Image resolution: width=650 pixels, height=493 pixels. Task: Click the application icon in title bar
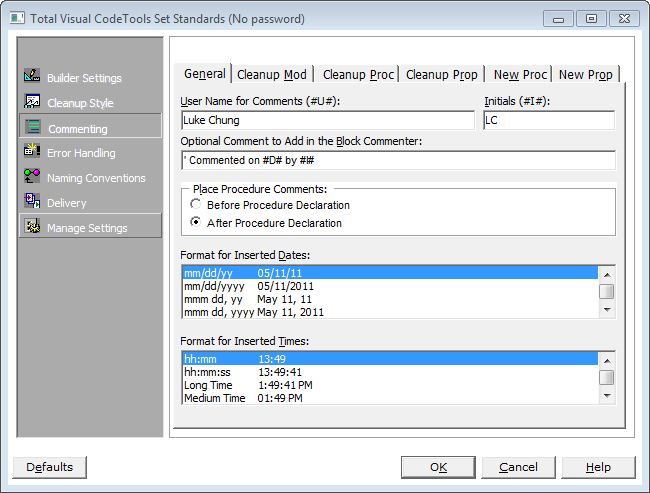point(17,18)
